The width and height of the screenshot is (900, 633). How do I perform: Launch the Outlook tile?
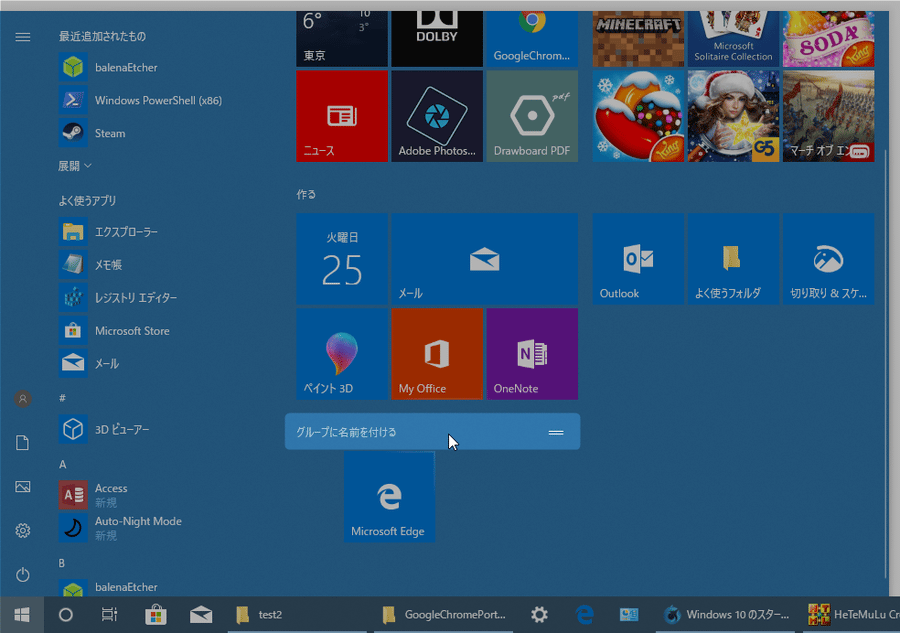[638, 259]
